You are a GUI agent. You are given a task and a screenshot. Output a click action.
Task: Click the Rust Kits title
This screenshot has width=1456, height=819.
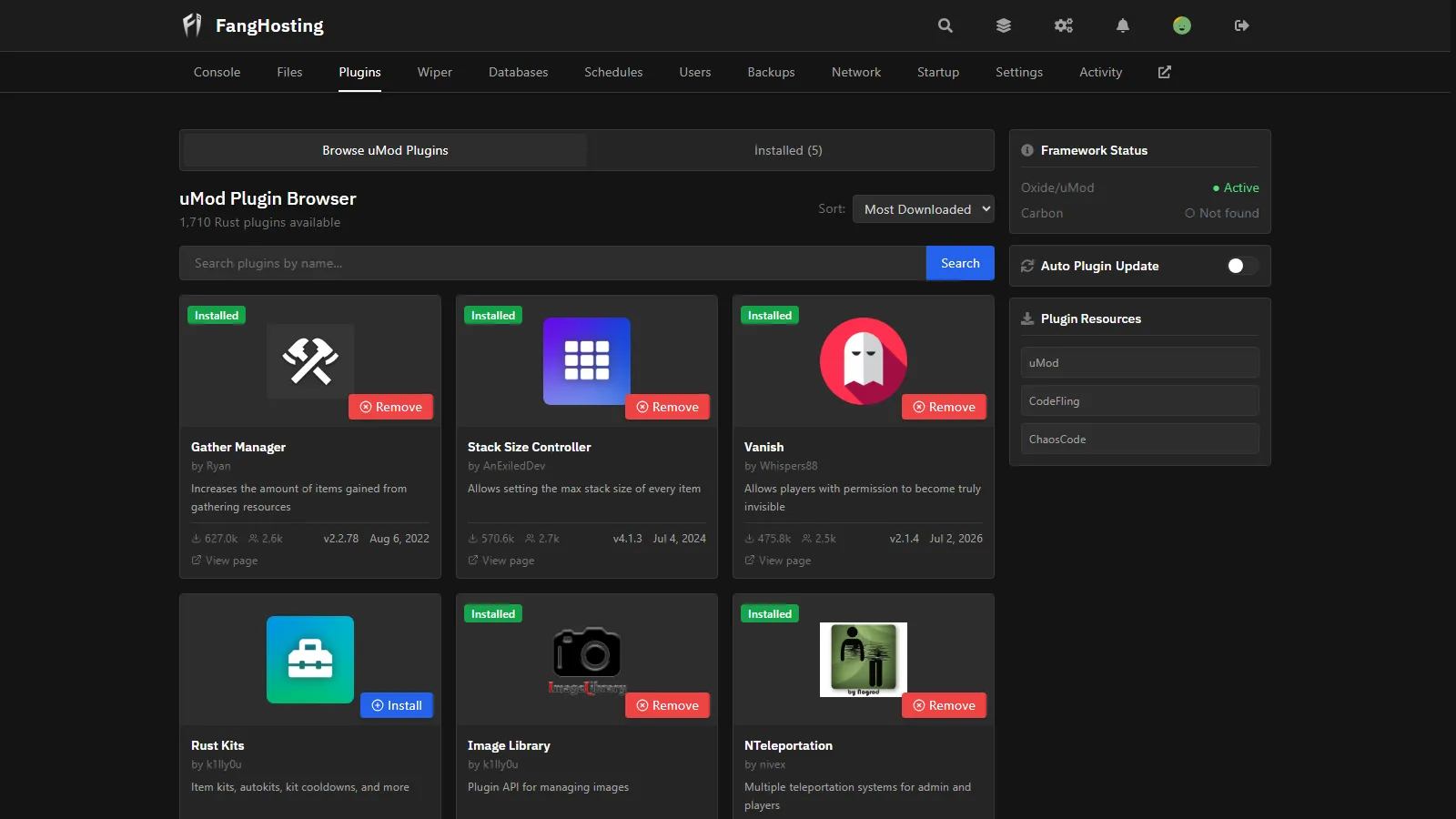click(x=217, y=745)
